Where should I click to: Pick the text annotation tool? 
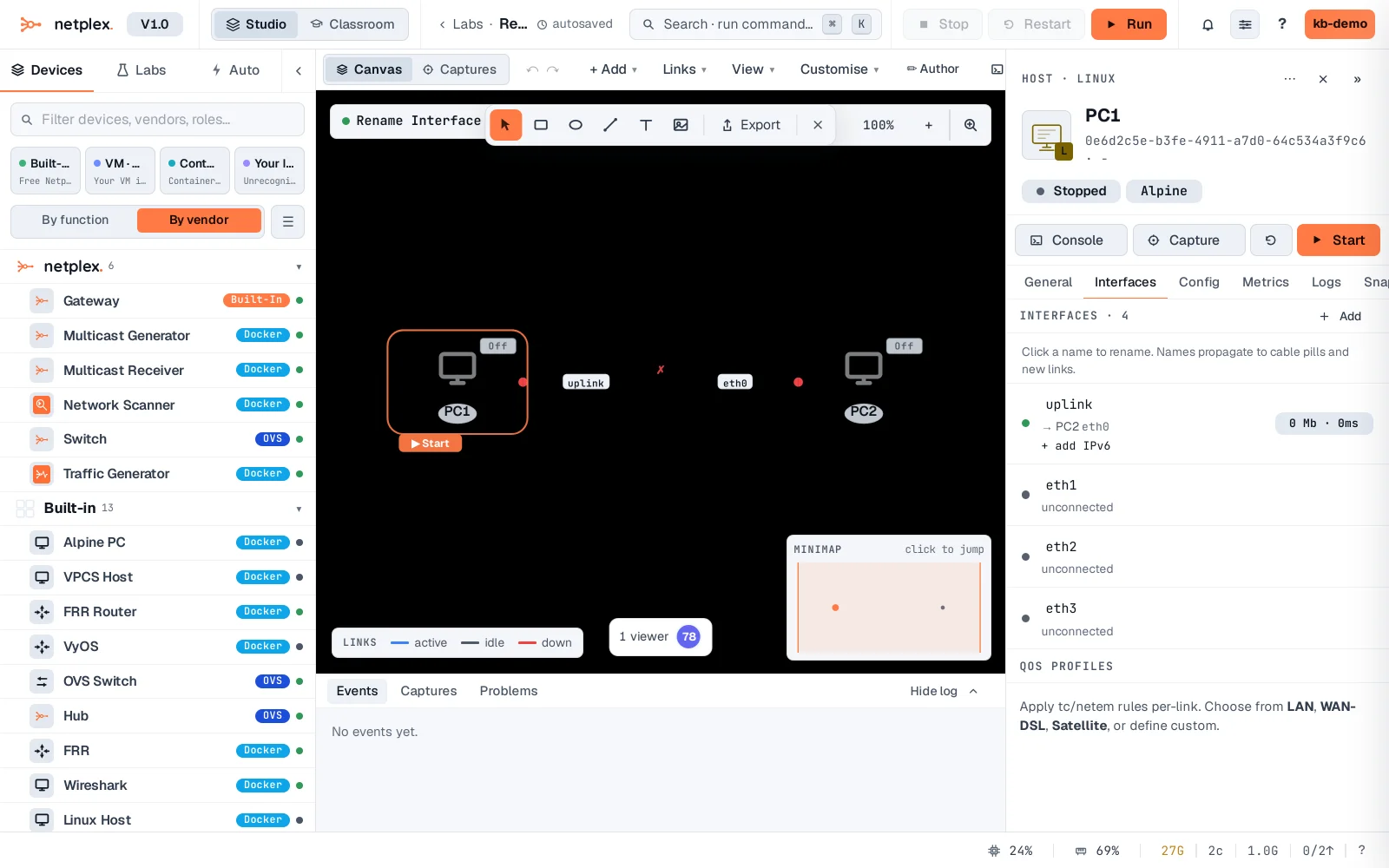646,125
